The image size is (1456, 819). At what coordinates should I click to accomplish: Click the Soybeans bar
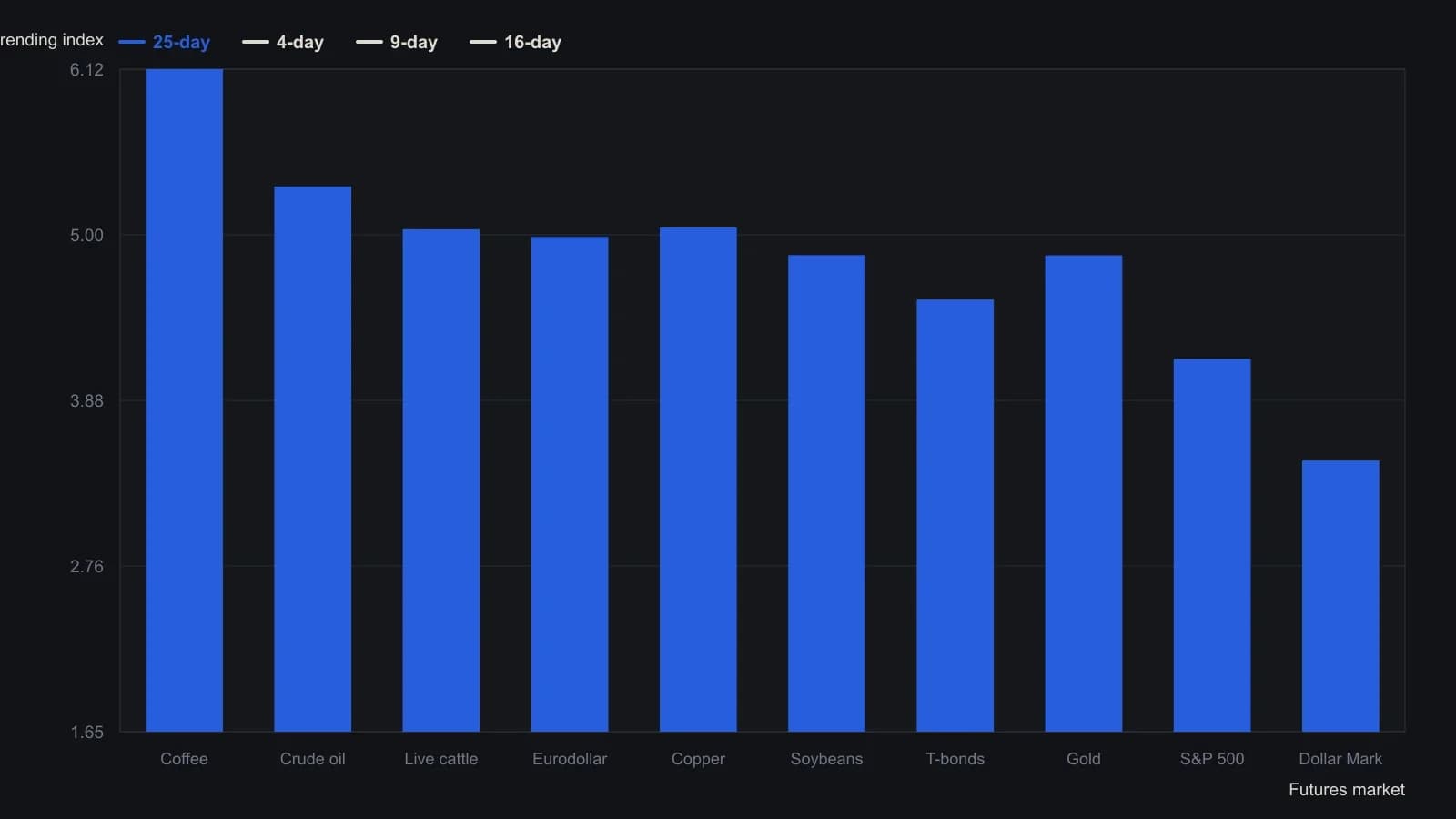(826, 493)
